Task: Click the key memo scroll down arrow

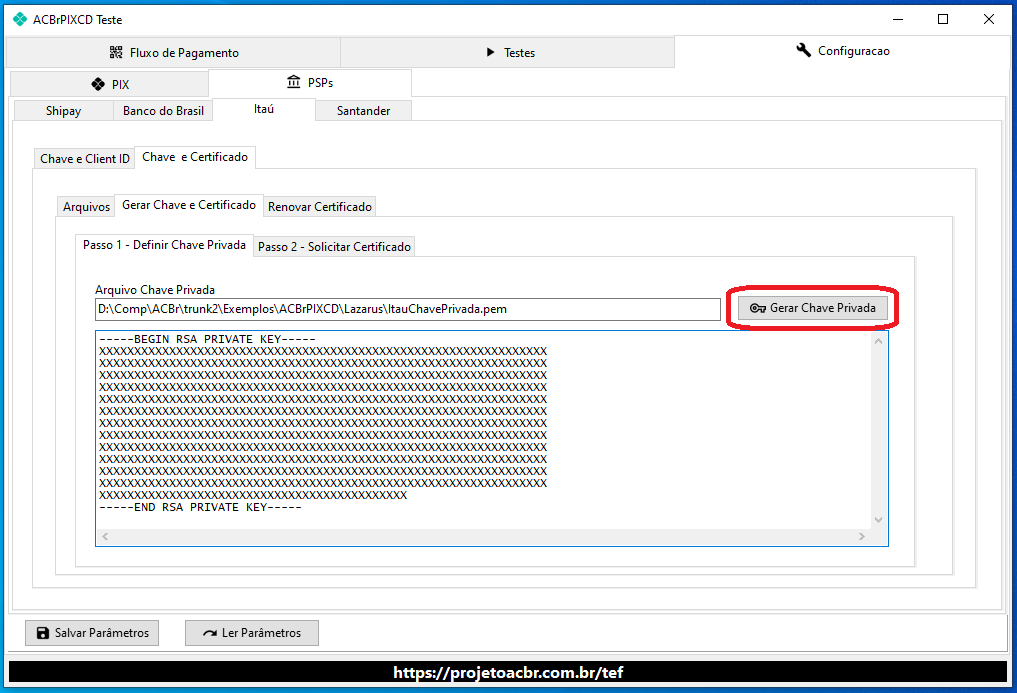Action: click(879, 520)
